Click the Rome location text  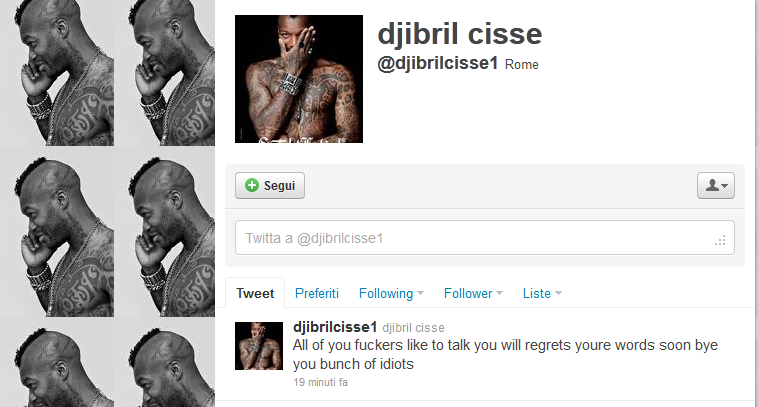522,65
